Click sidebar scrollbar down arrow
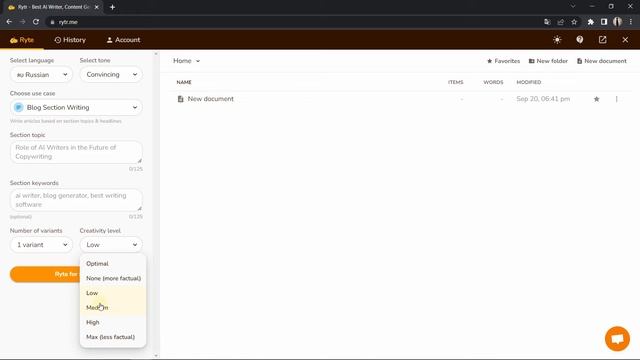Screen dimensions: 640x360 click(x=156, y=356)
